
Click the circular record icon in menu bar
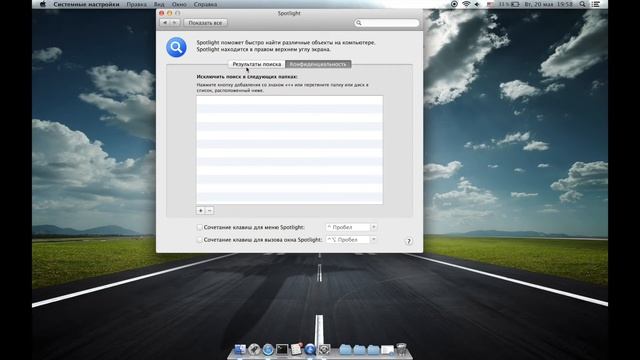(454, 4)
